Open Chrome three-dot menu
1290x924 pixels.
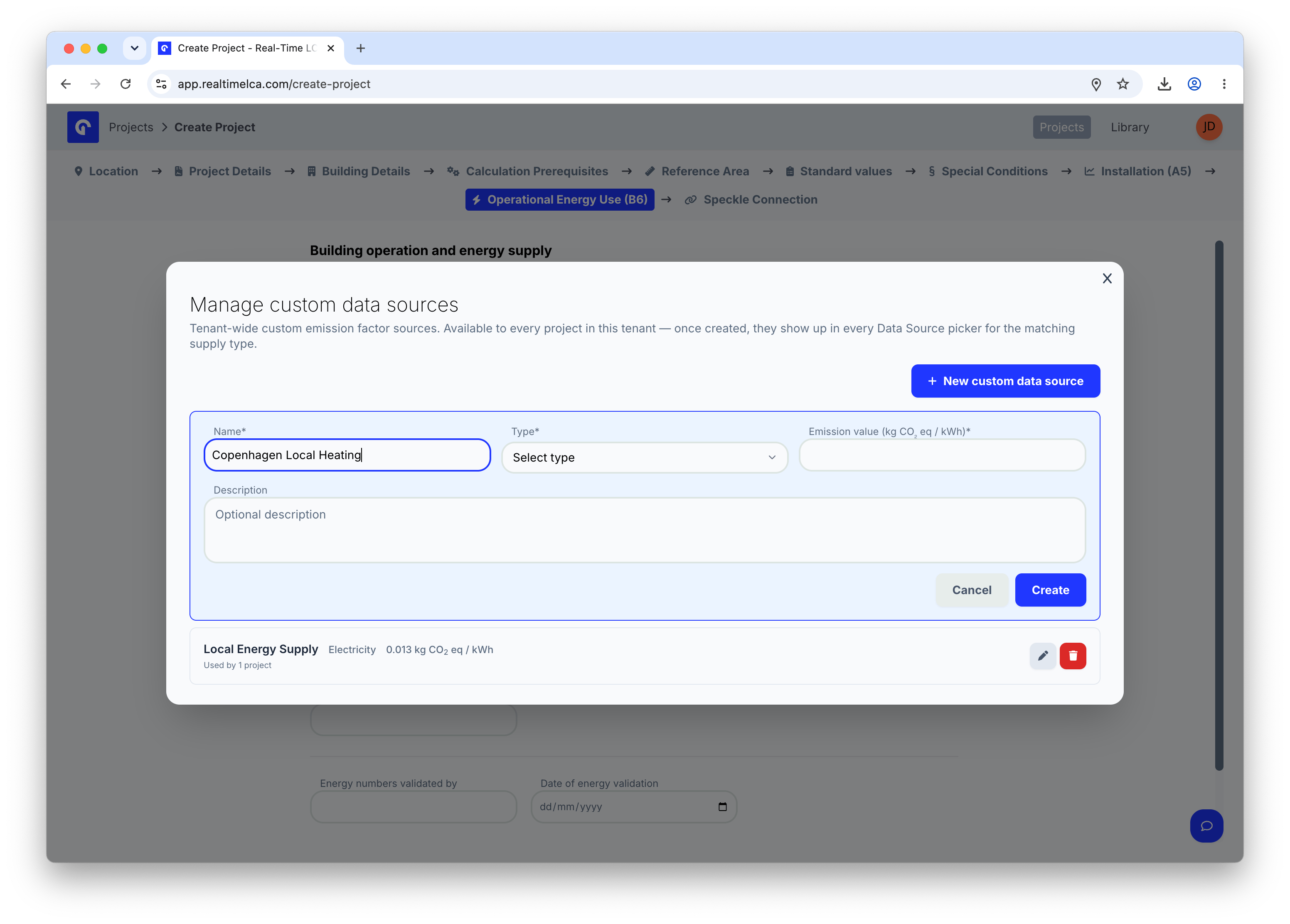tap(1224, 84)
